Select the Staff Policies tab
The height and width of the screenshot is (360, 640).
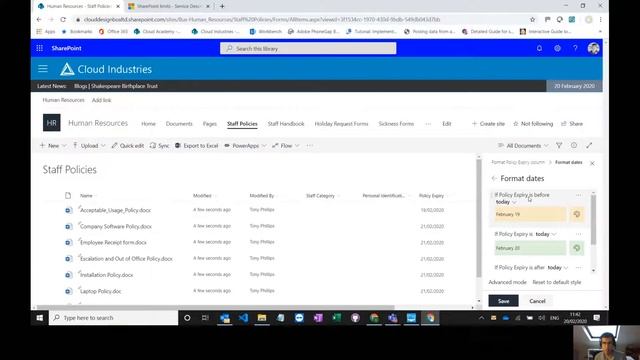[x=242, y=124]
